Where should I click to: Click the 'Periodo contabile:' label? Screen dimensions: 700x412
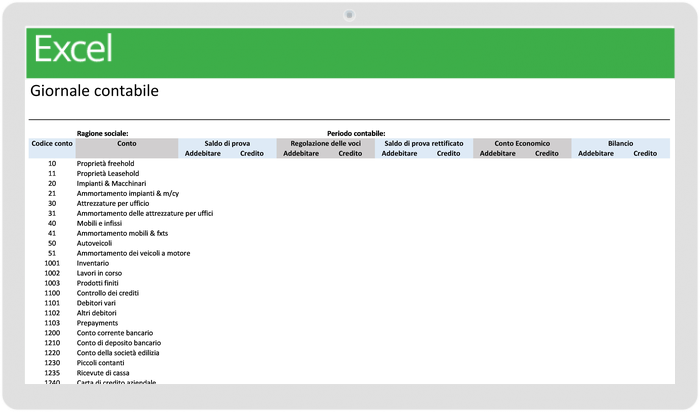(x=356, y=133)
